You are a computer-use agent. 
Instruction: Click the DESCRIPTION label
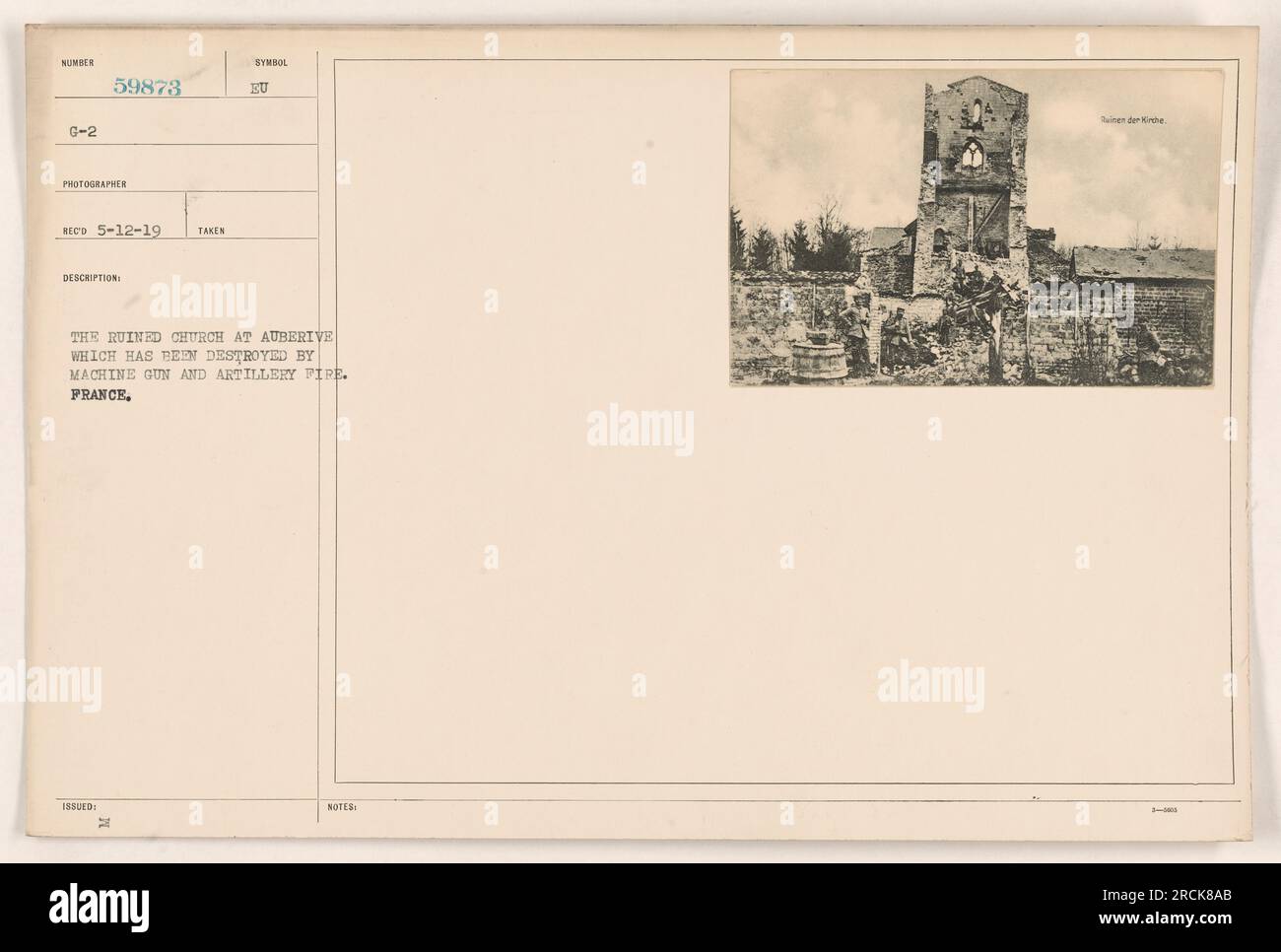(x=91, y=277)
